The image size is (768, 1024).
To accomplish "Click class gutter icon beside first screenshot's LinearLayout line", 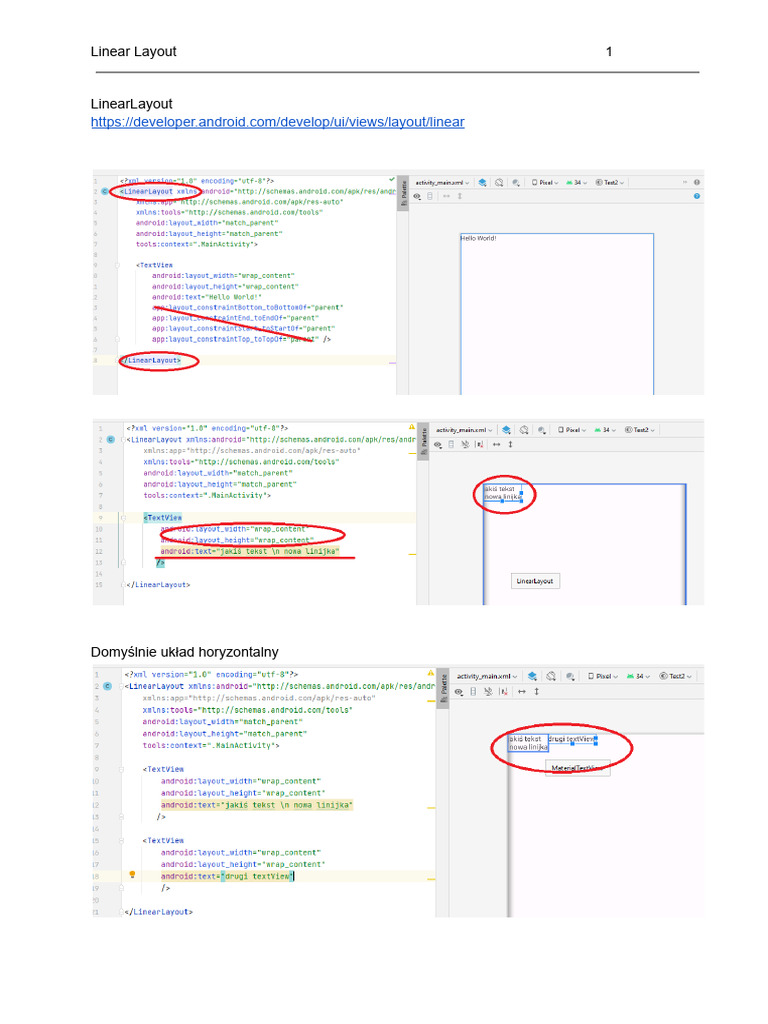I will [x=104, y=191].
